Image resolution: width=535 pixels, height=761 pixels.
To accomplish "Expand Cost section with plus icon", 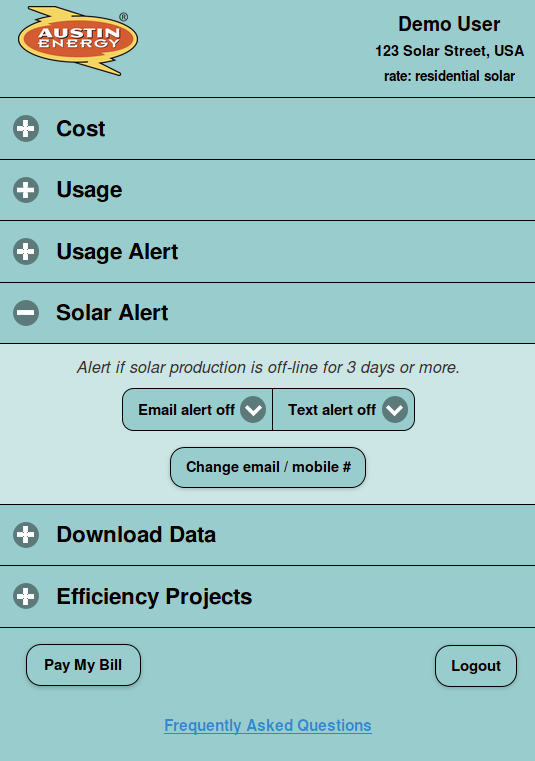I will click(x=26, y=129).
